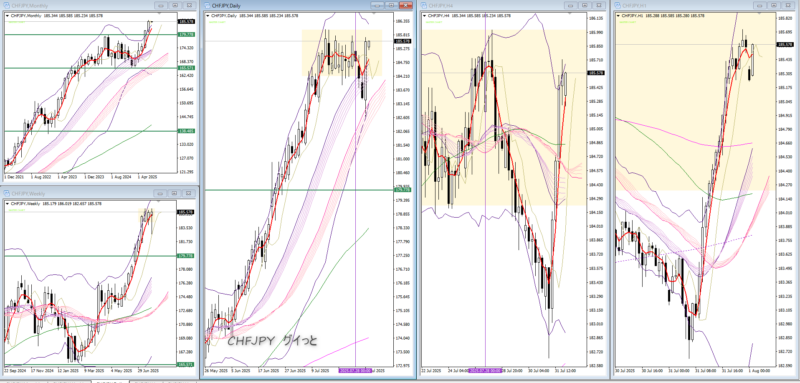Select the purple date marker on H4 time axis
Image resolution: width=800 pixels, height=383 pixels.
pyautogui.click(x=485, y=370)
